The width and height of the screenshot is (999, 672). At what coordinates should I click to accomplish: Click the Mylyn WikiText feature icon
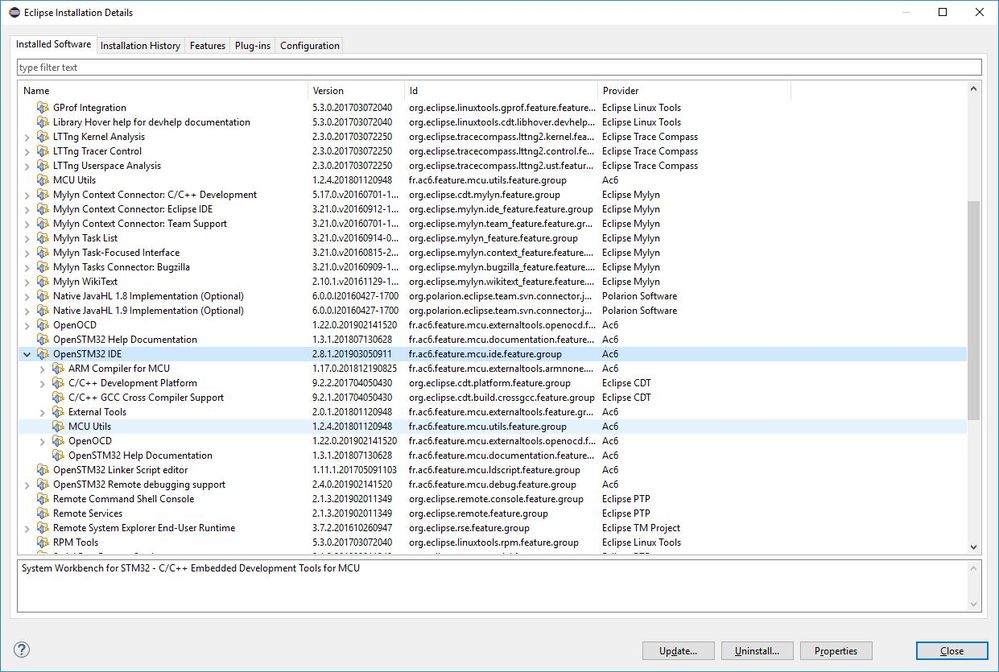pos(43,282)
